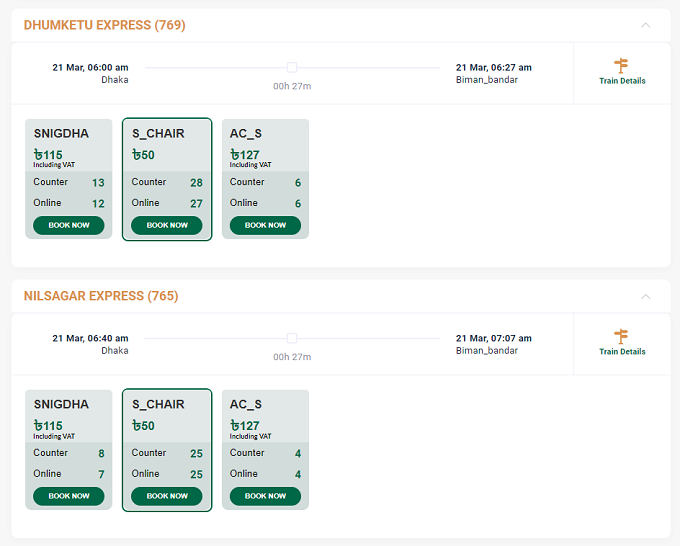Viewport: 680px width, 546px height.
Task: Click 00h 27m duration under Nilsagar Express
Action: click(292, 357)
